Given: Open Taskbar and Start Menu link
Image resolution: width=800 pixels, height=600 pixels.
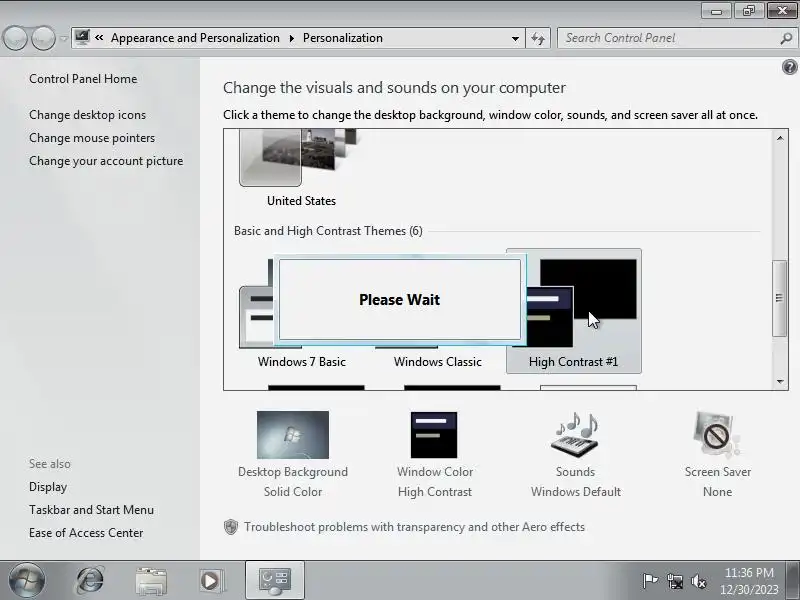Looking at the screenshot, I should click(x=91, y=510).
